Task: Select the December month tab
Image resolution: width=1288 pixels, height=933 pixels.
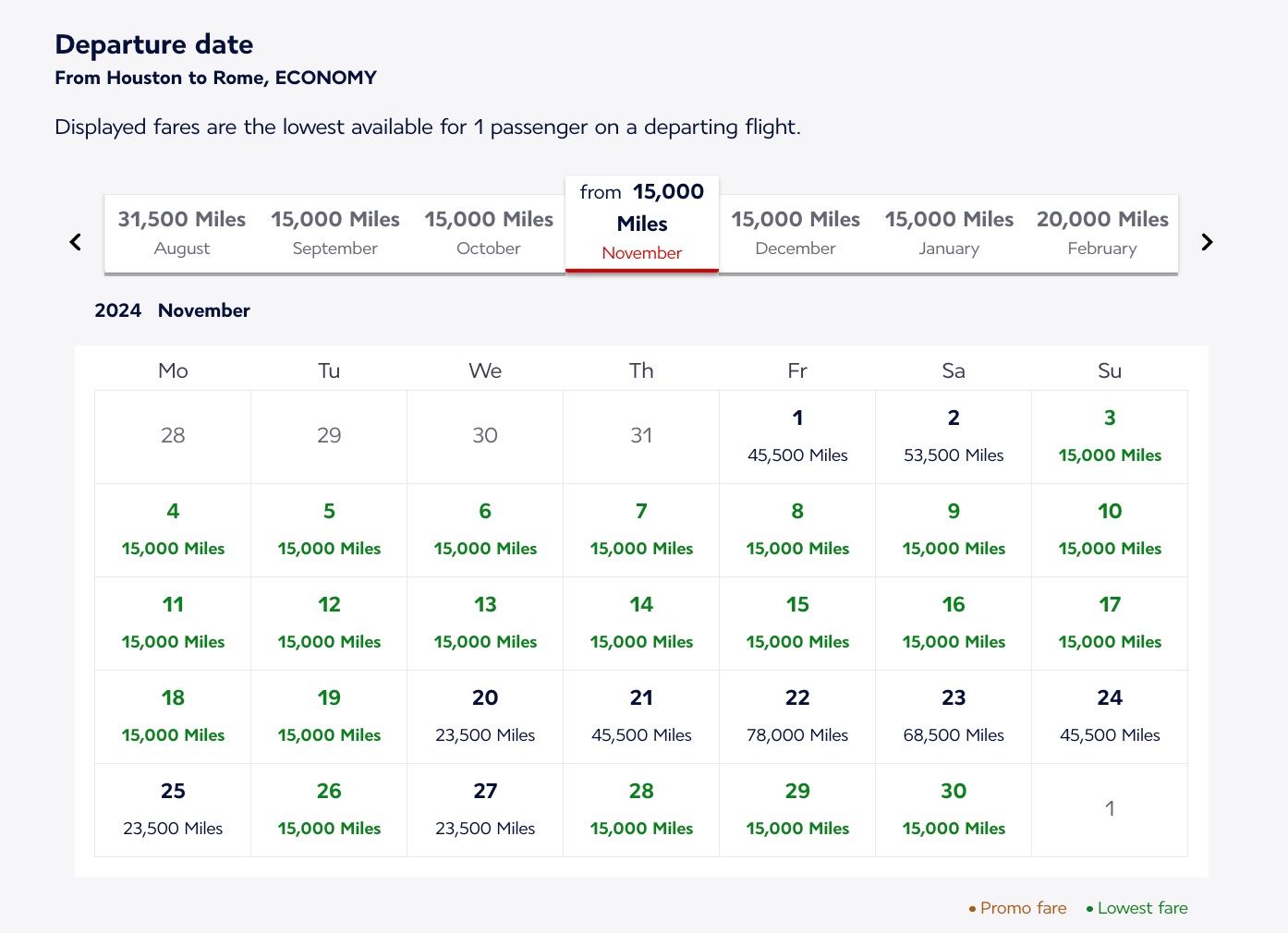Action: point(796,233)
